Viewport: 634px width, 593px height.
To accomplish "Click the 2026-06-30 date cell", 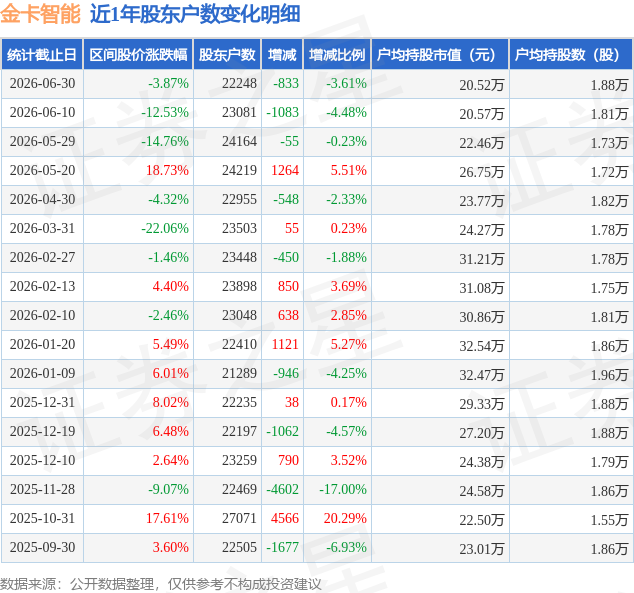I will (42, 84).
